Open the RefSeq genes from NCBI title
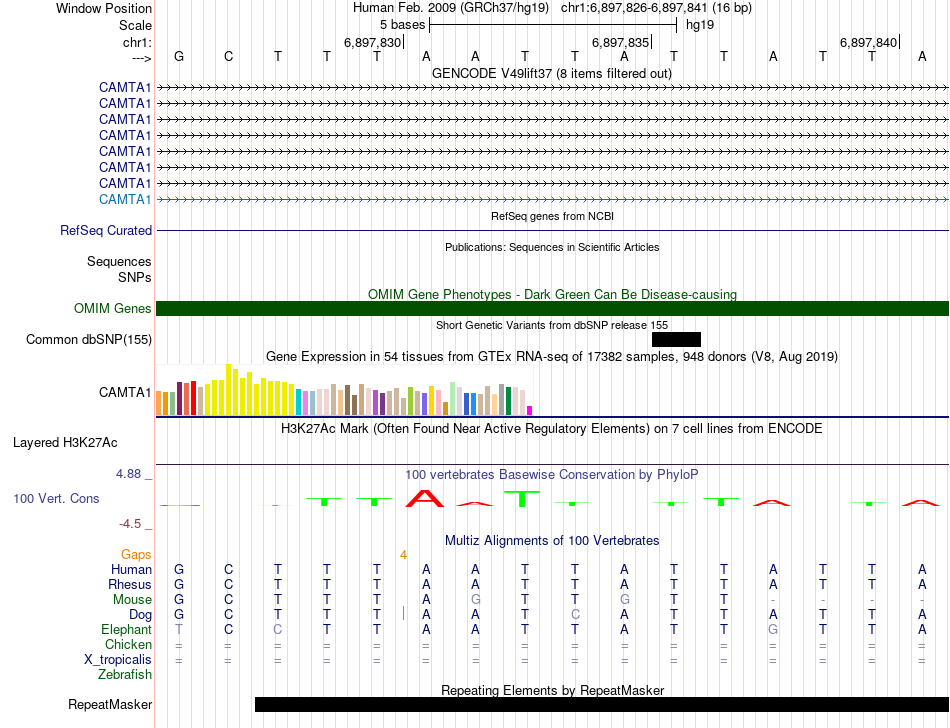The image size is (950, 728). (x=552, y=216)
